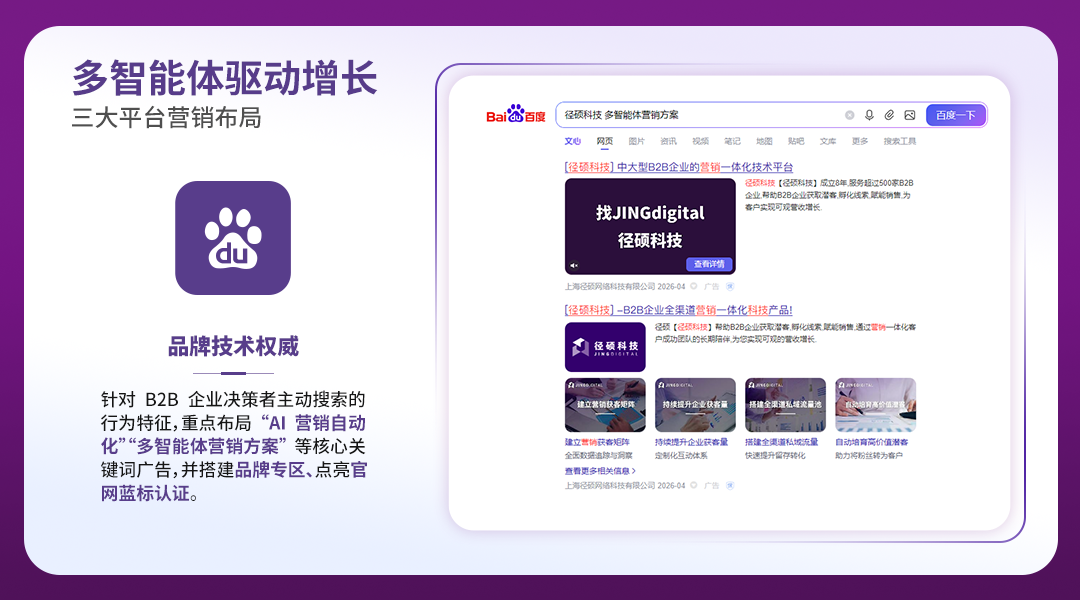This screenshot has height=600, width=1080.
Task: Follow the 建立营销获客矩阵 text link
Action: tap(597, 442)
